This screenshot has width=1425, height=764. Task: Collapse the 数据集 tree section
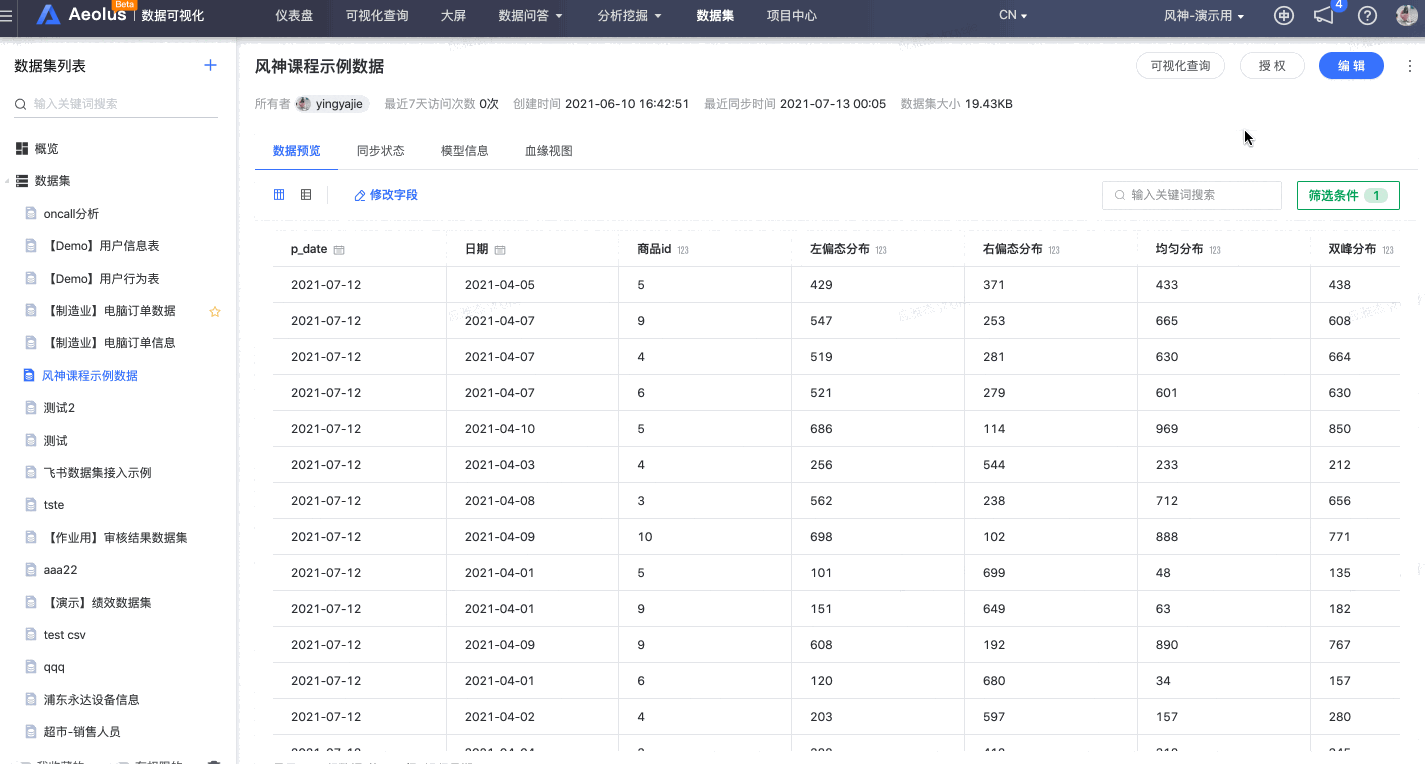[x=7, y=181]
